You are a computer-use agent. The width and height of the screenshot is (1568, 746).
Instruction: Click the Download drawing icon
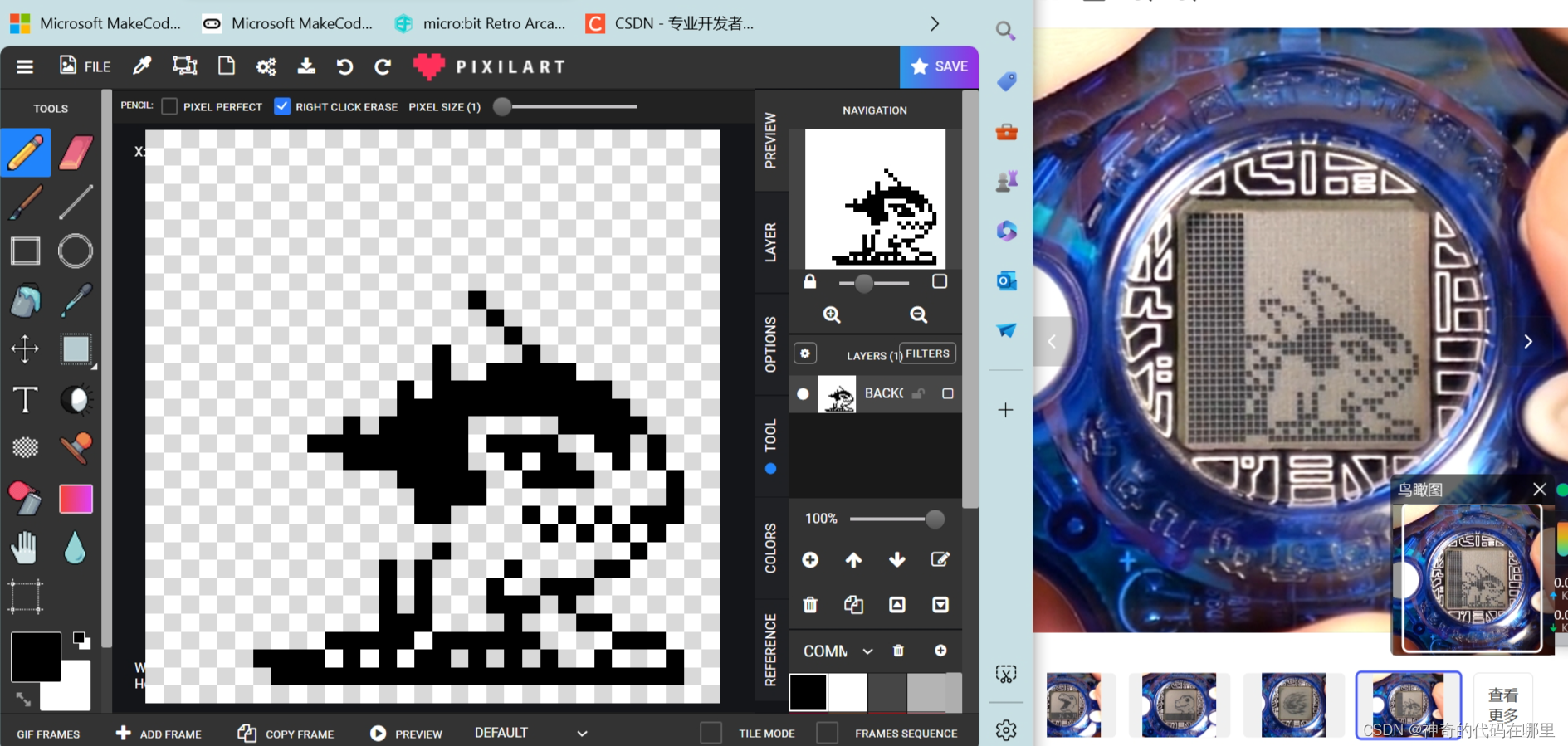tap(306, 66)
